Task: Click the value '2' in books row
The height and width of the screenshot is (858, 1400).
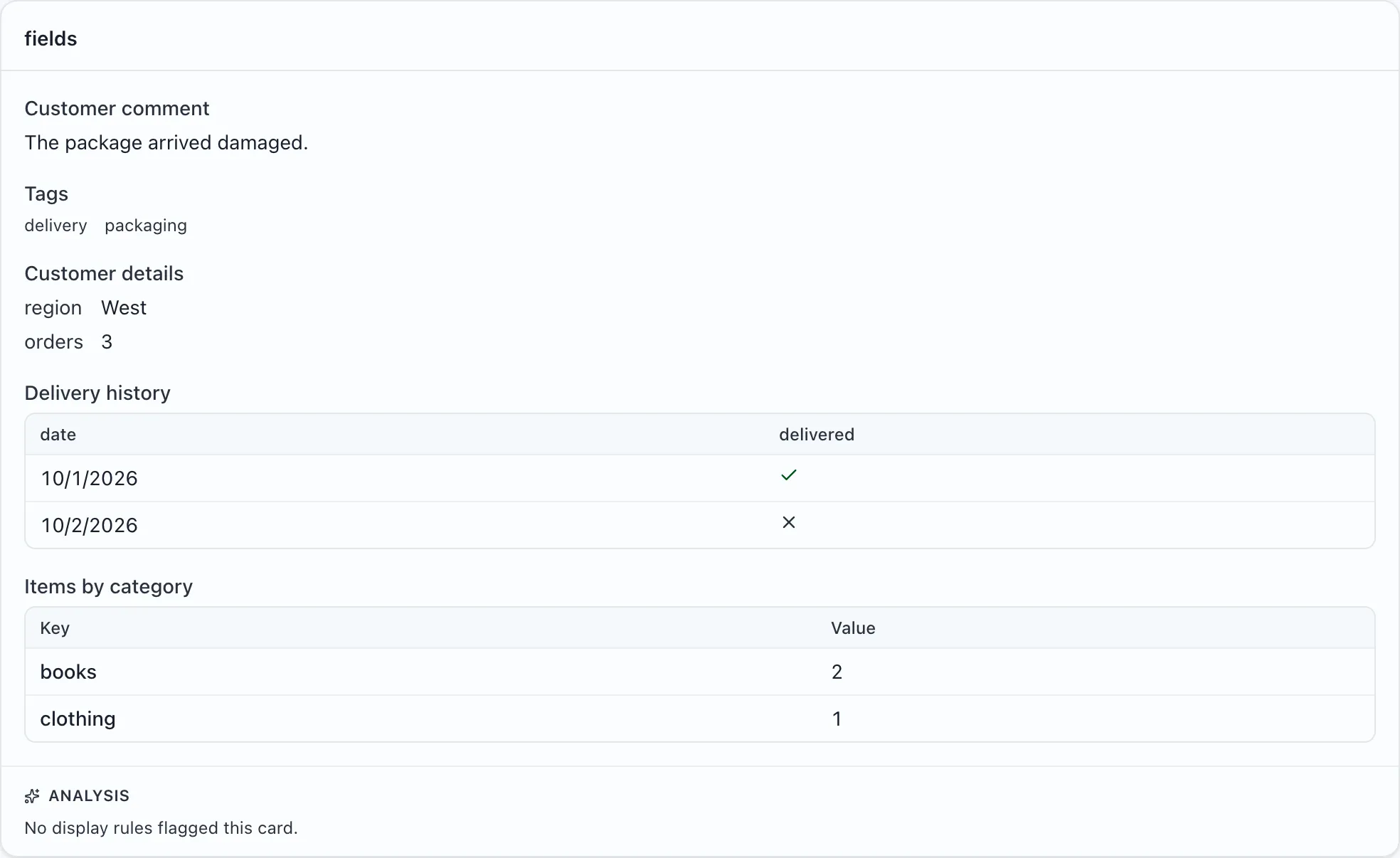Action: [x=837, y=672]
